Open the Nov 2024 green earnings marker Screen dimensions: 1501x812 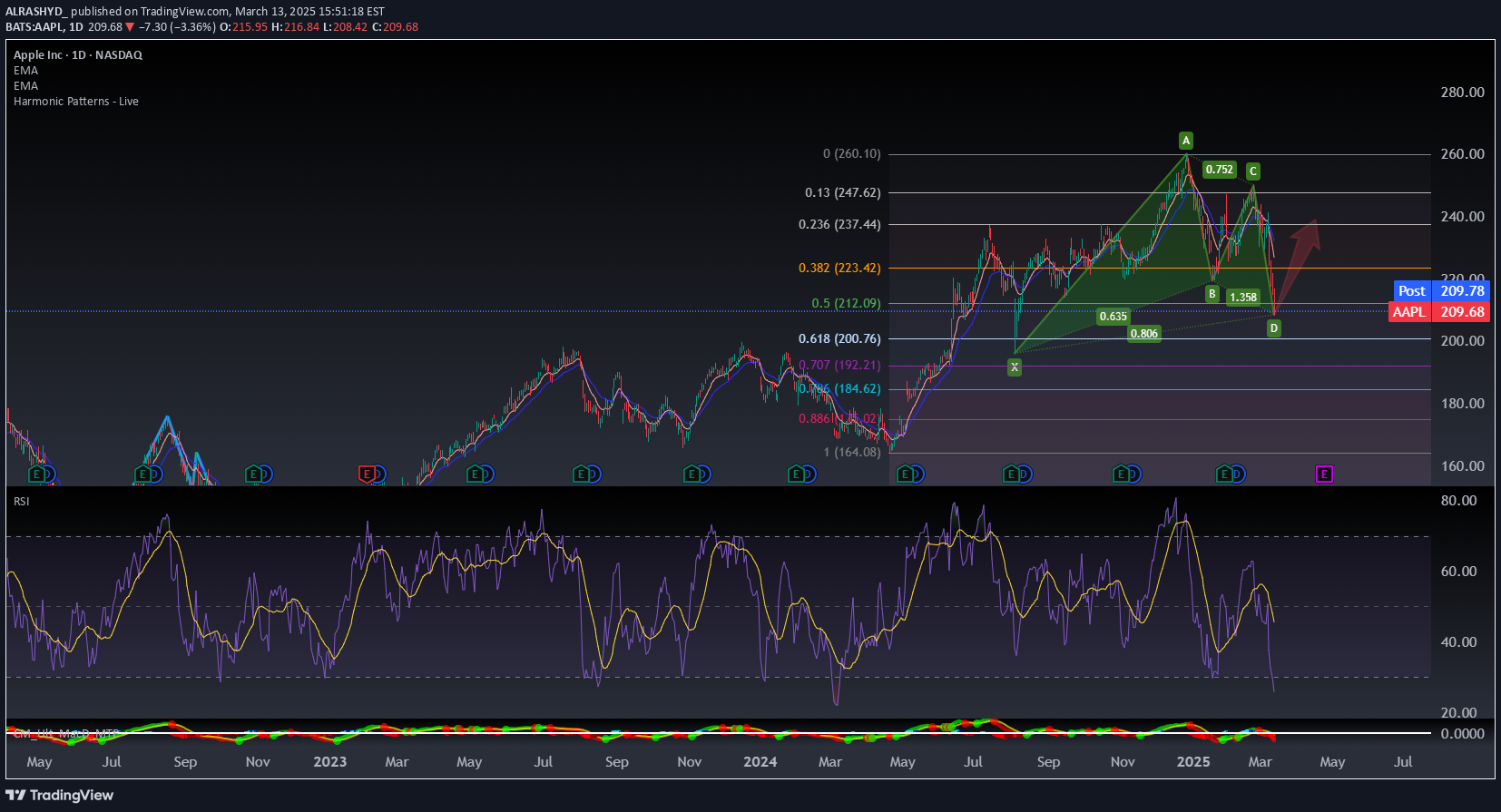click(1122, 474)
